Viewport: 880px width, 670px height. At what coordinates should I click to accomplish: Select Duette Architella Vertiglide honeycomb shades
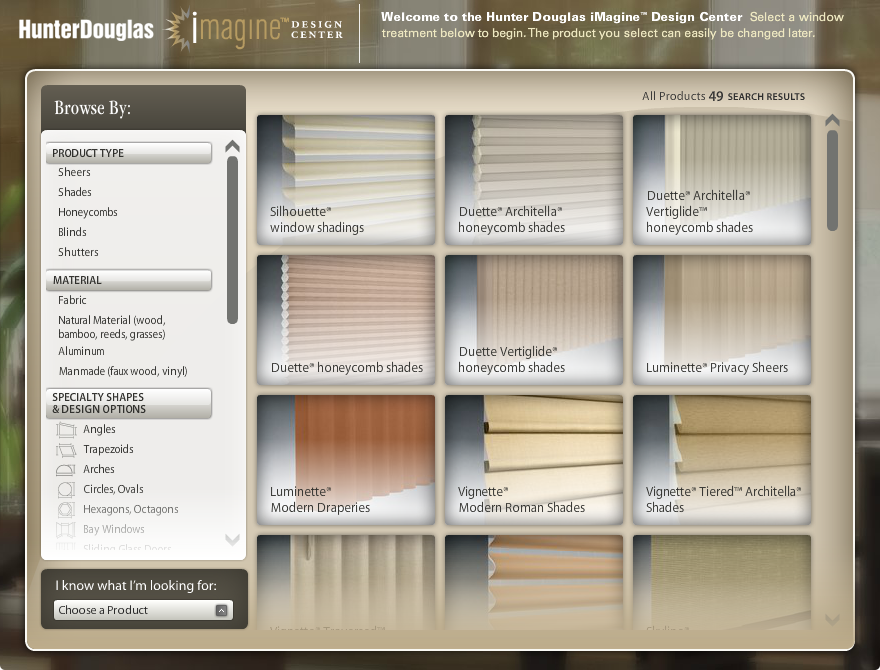(722, 180)
